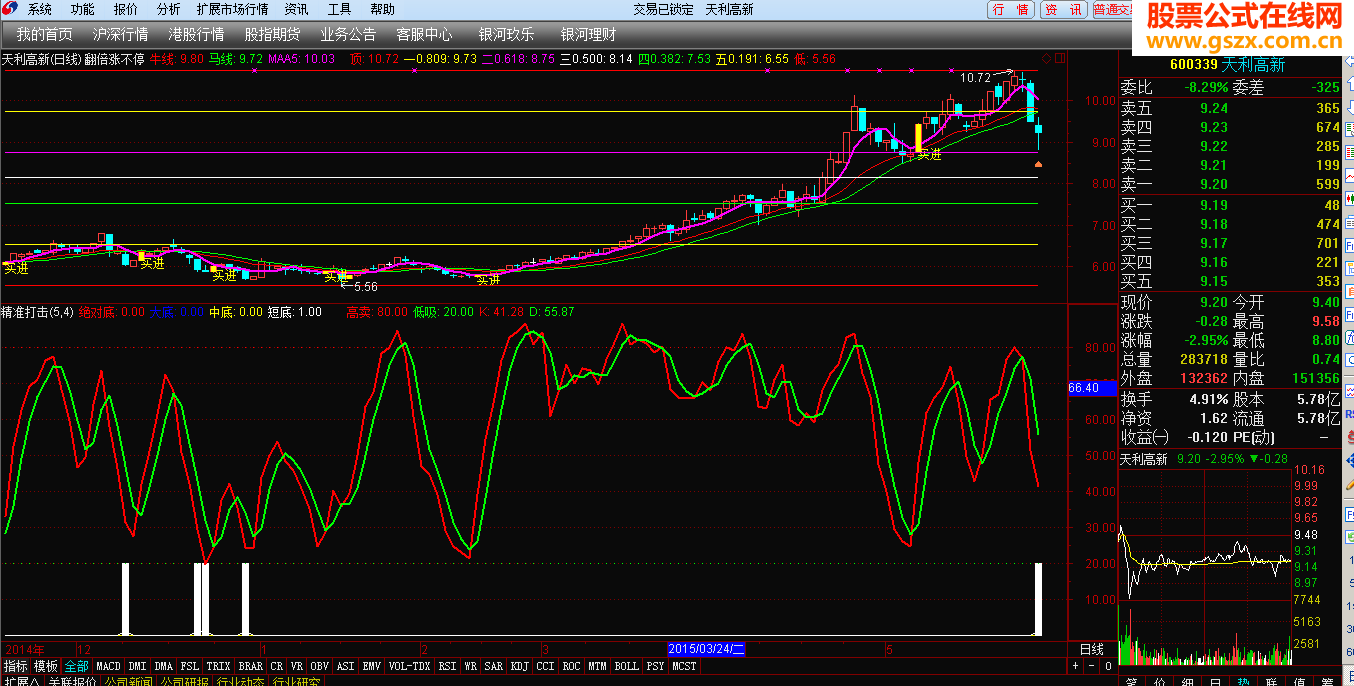This screenshot has width=1354, height=686.
Task: Click the minus zoom button below the chart
Action: 1092,666
